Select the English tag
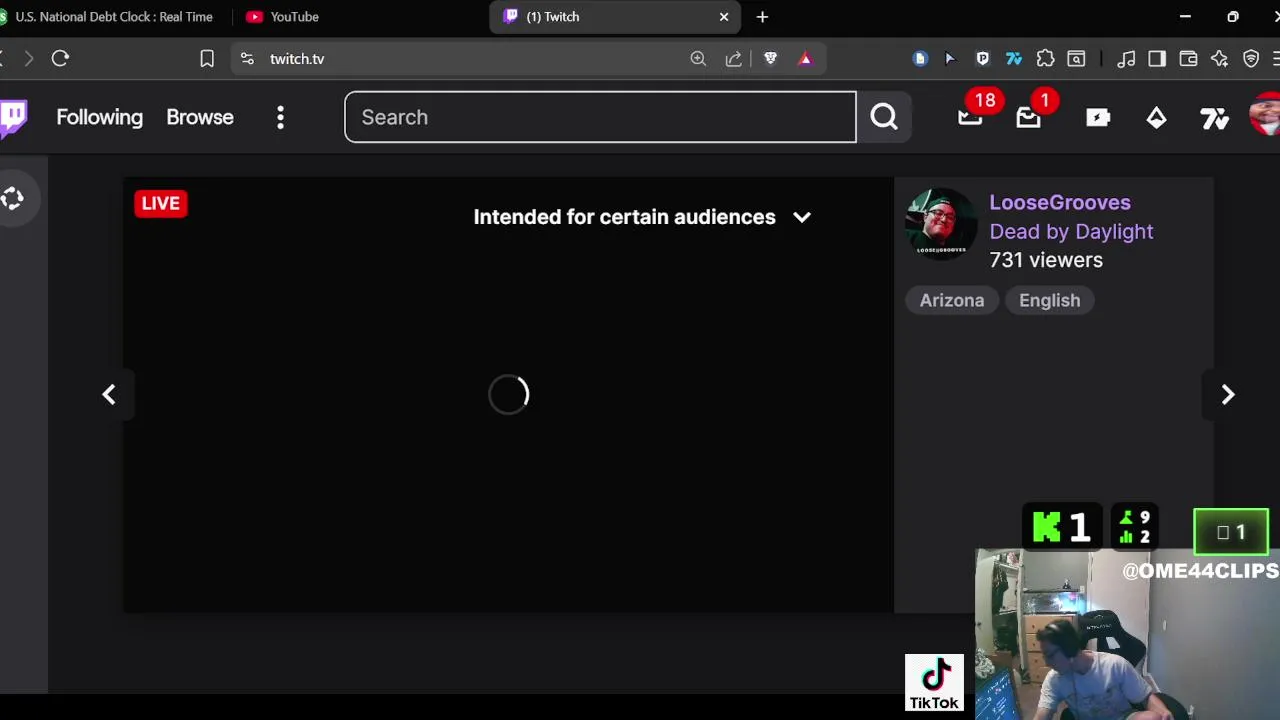This screenshot has width=1280, height=720. click(1049, 300)
